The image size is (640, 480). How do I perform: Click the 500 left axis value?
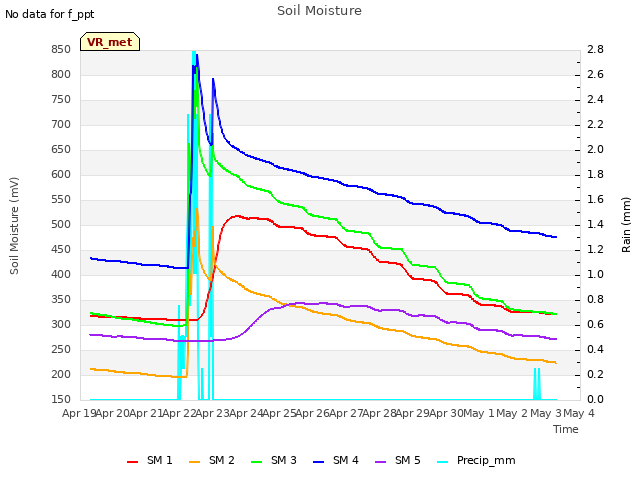click(61, 224)
